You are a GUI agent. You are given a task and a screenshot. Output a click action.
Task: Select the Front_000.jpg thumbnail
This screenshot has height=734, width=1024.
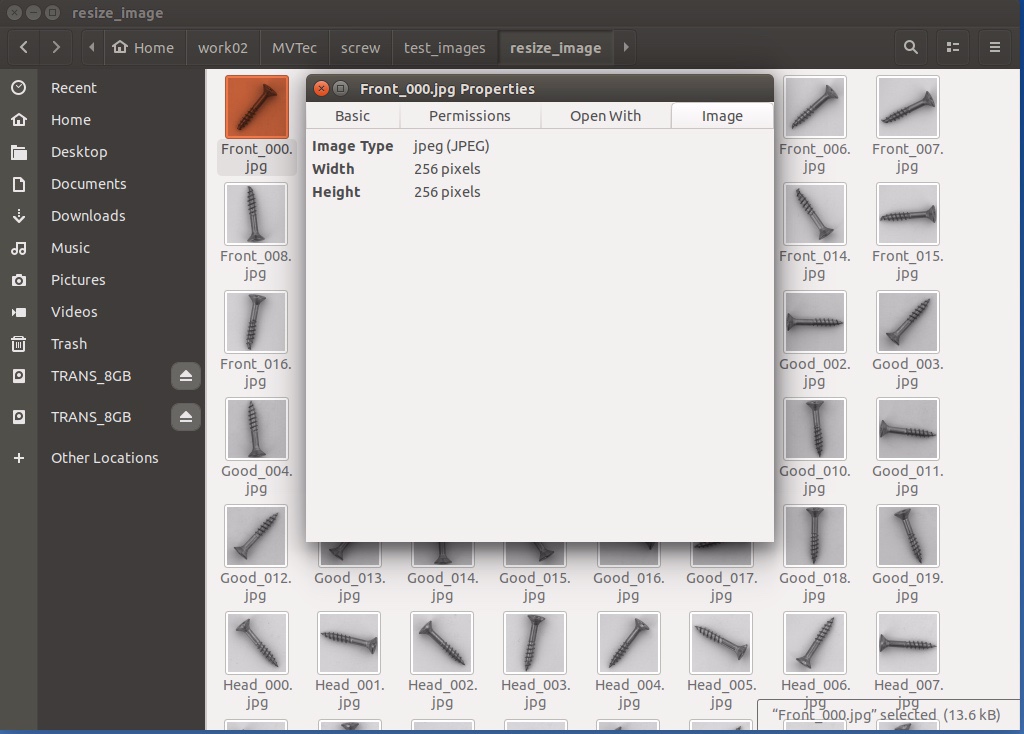[257, 107]
